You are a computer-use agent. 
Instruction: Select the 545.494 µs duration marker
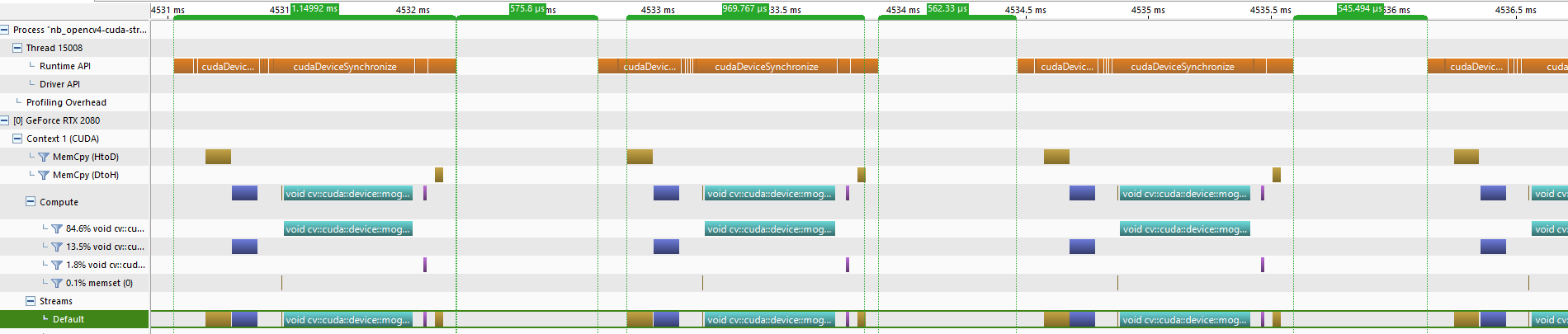click(x=1360, y=9)
